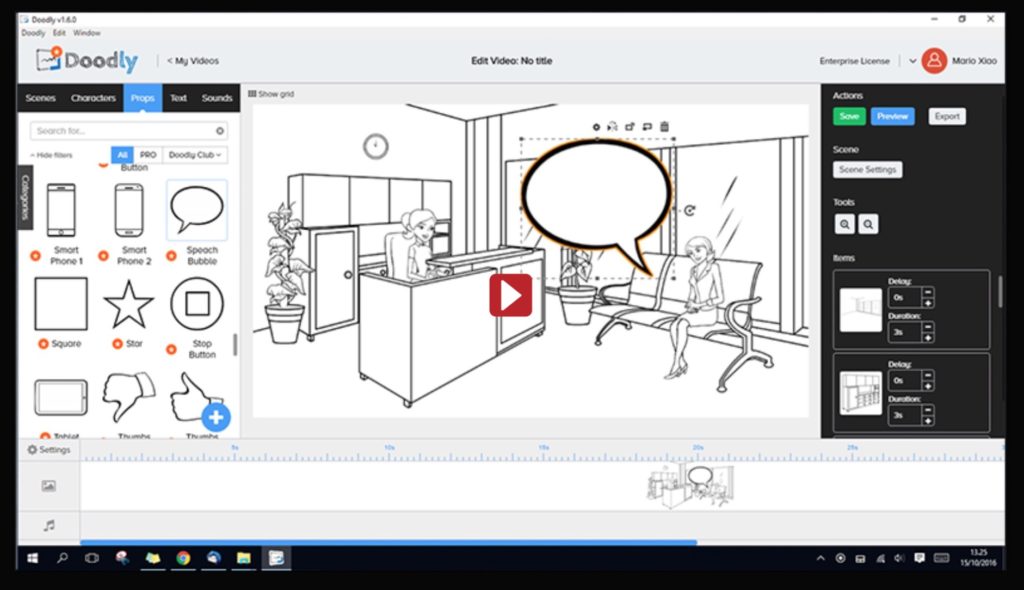Delete selected speech bubble with trash icon
The image size is (1024, 590).
[664, 126]
